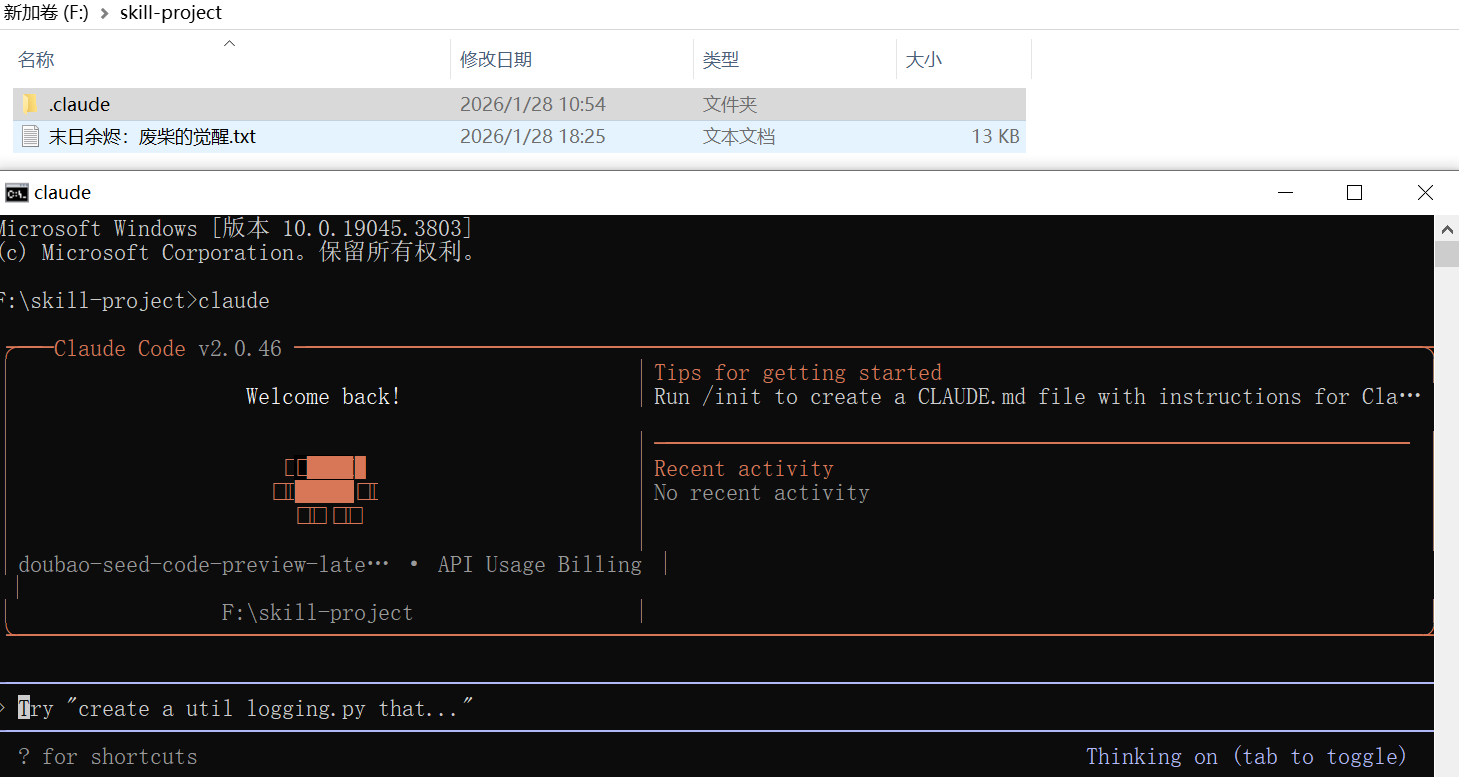Minimize the claude terminal window

click(x=1285, y=193)
